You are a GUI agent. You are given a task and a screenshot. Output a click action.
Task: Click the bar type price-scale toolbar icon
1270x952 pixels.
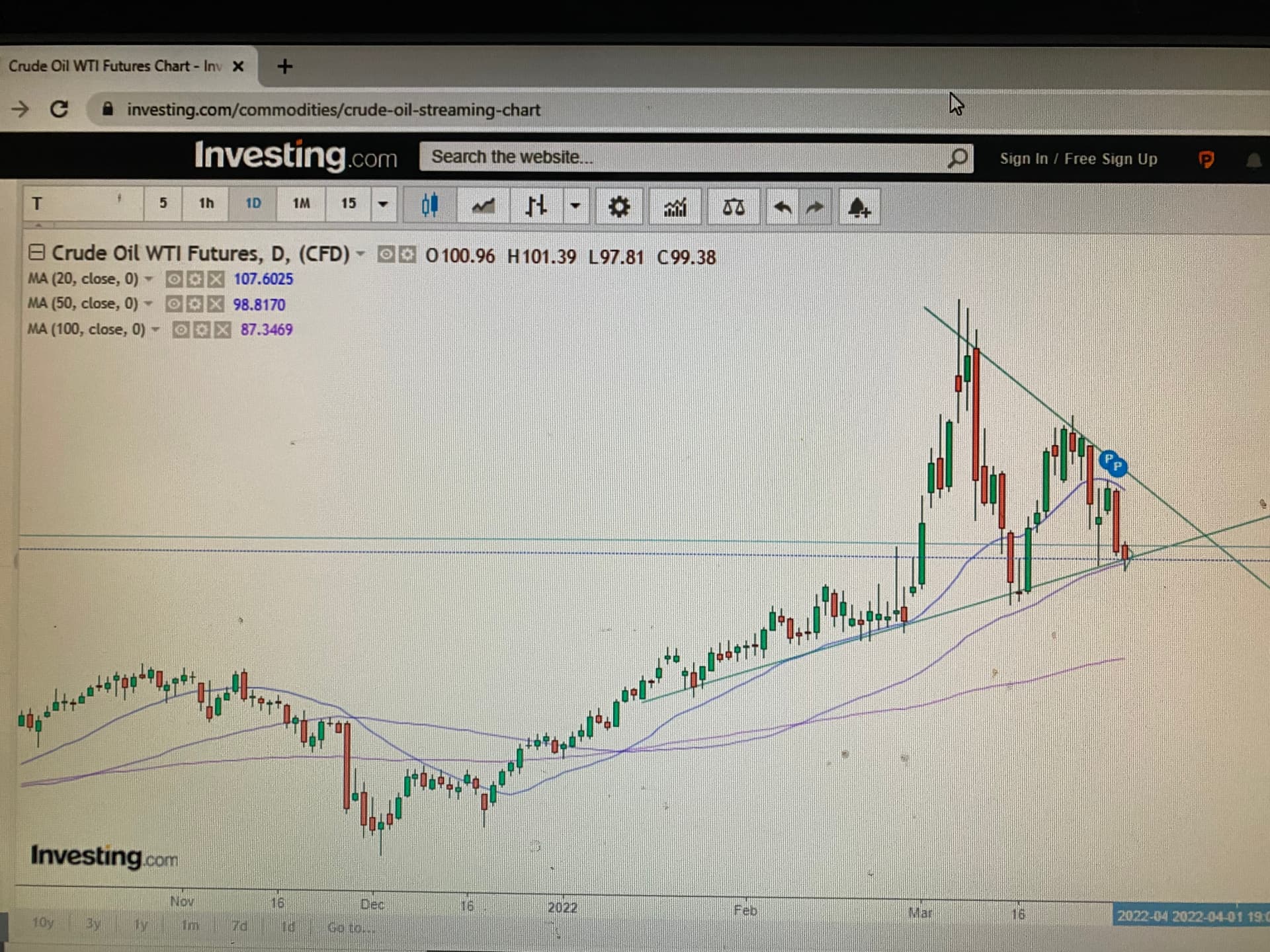pyautogui.click(x=536, y=206)
